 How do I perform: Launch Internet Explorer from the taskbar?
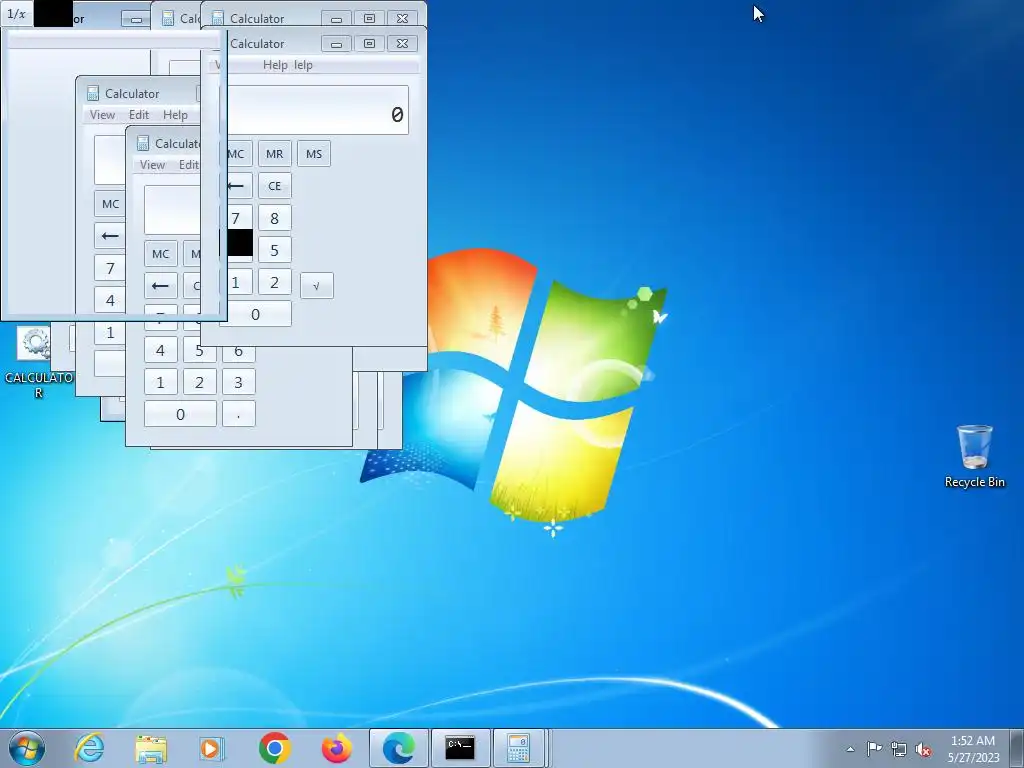click(89, 748)
